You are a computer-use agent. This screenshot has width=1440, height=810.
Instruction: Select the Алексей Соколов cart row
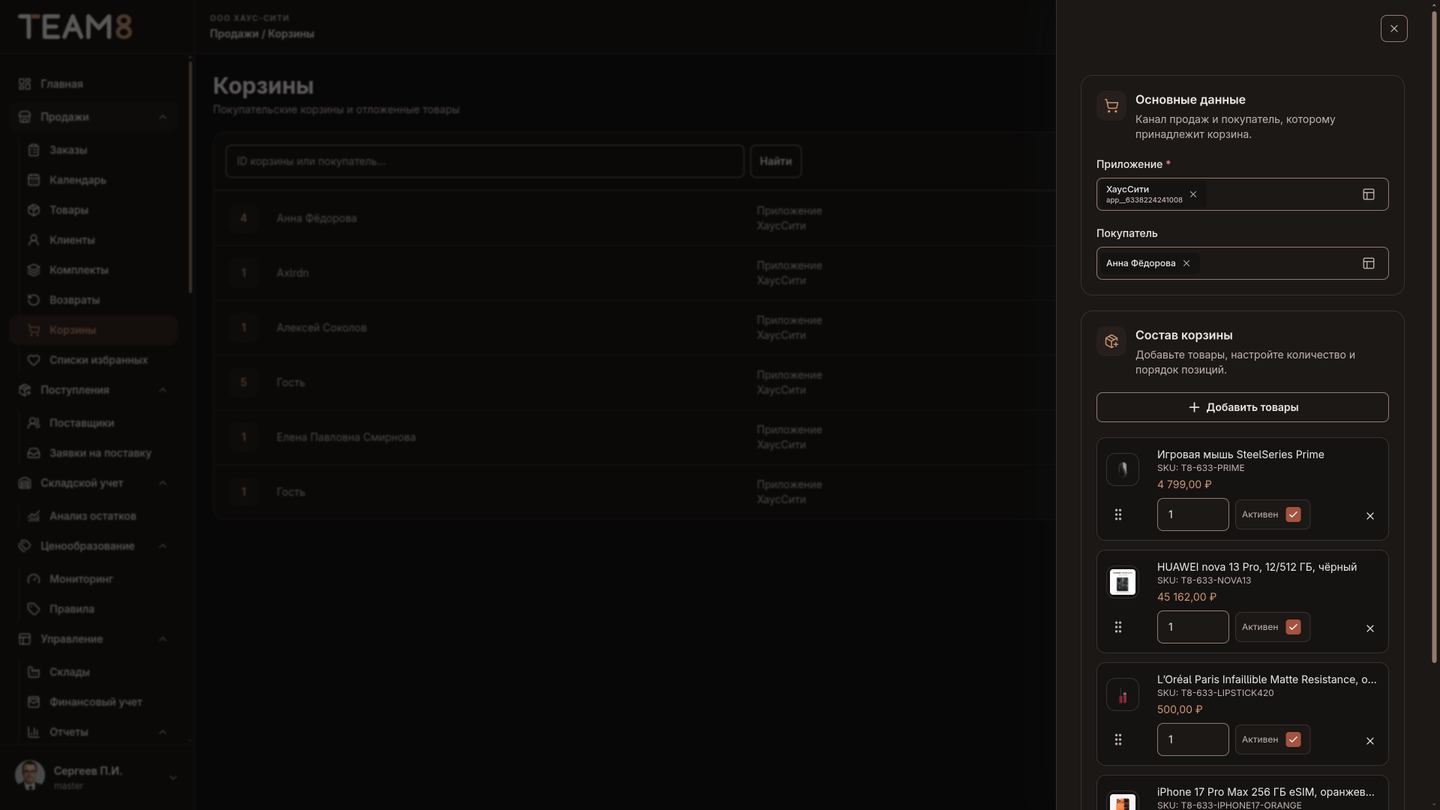[634, 328]
